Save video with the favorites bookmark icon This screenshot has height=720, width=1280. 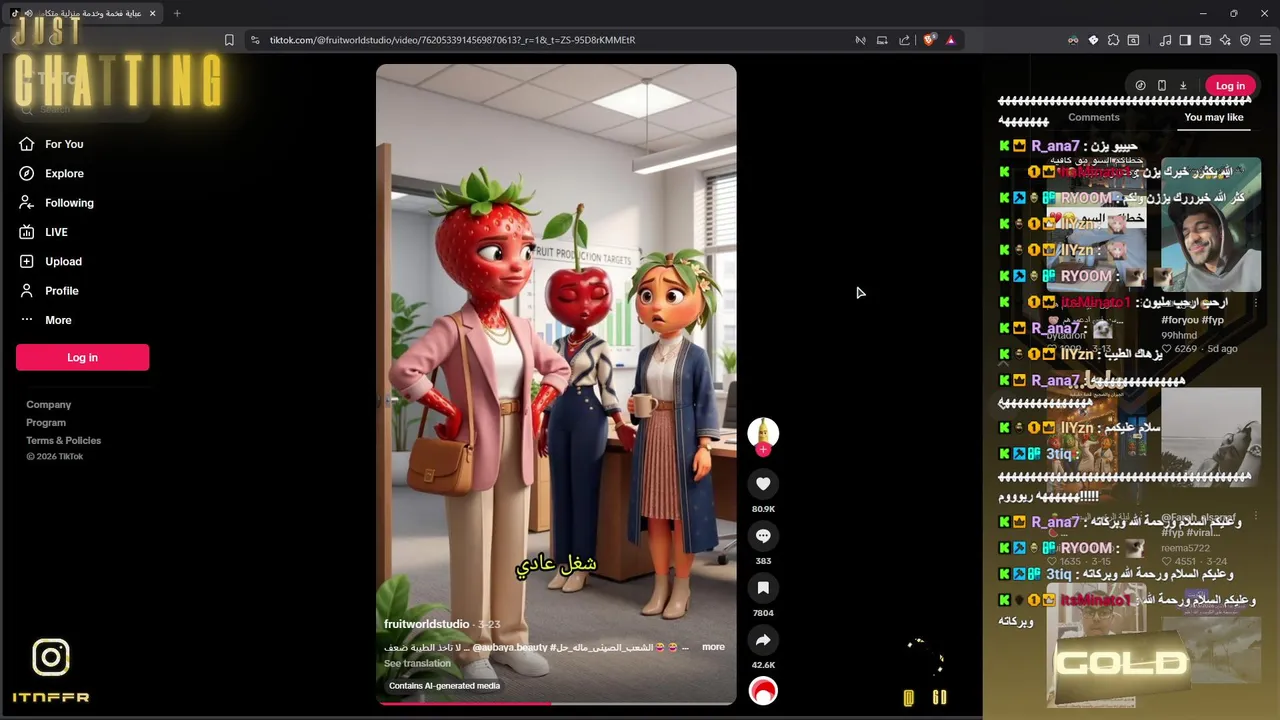pos(763,588)
